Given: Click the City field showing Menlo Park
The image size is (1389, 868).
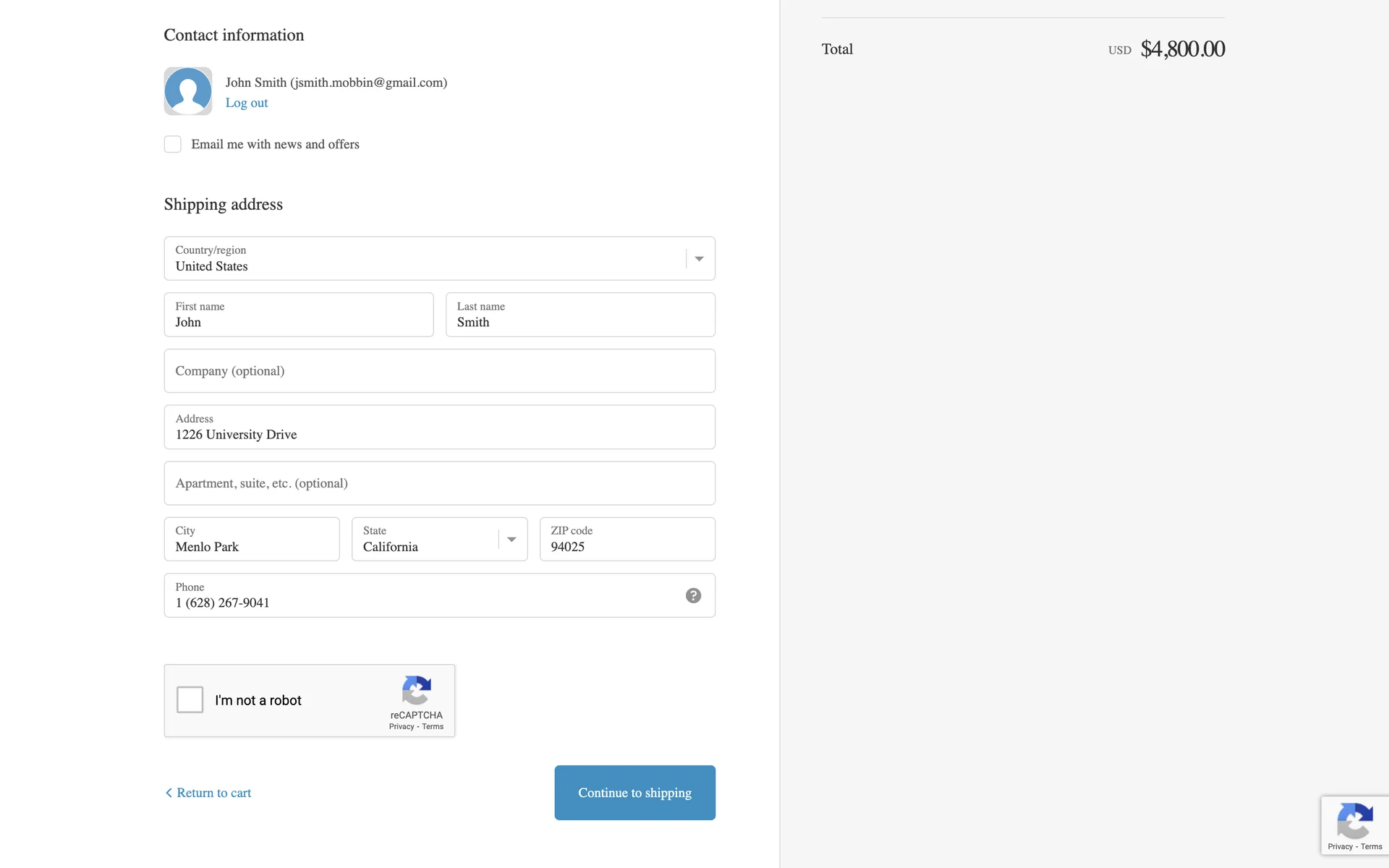Looking at the screenshot, I should click(x=251, y=540).
